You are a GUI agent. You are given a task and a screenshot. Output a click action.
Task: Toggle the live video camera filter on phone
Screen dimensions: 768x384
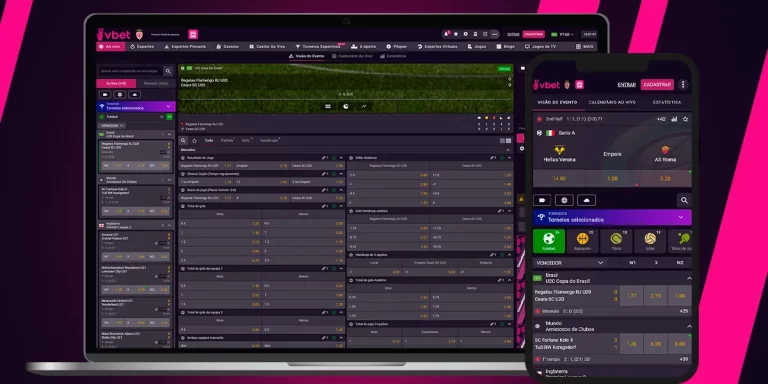[x=542, y=200]
